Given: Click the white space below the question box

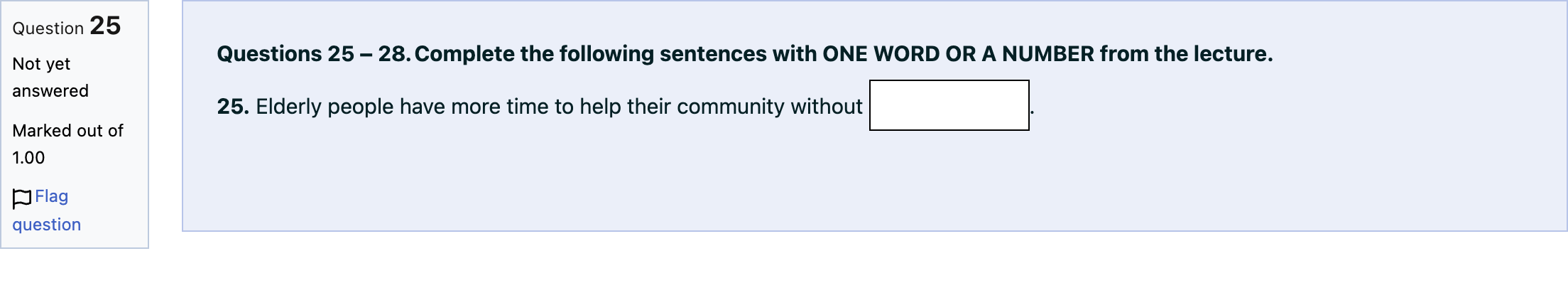Looking at the screenshot, I should click(873, 257).
